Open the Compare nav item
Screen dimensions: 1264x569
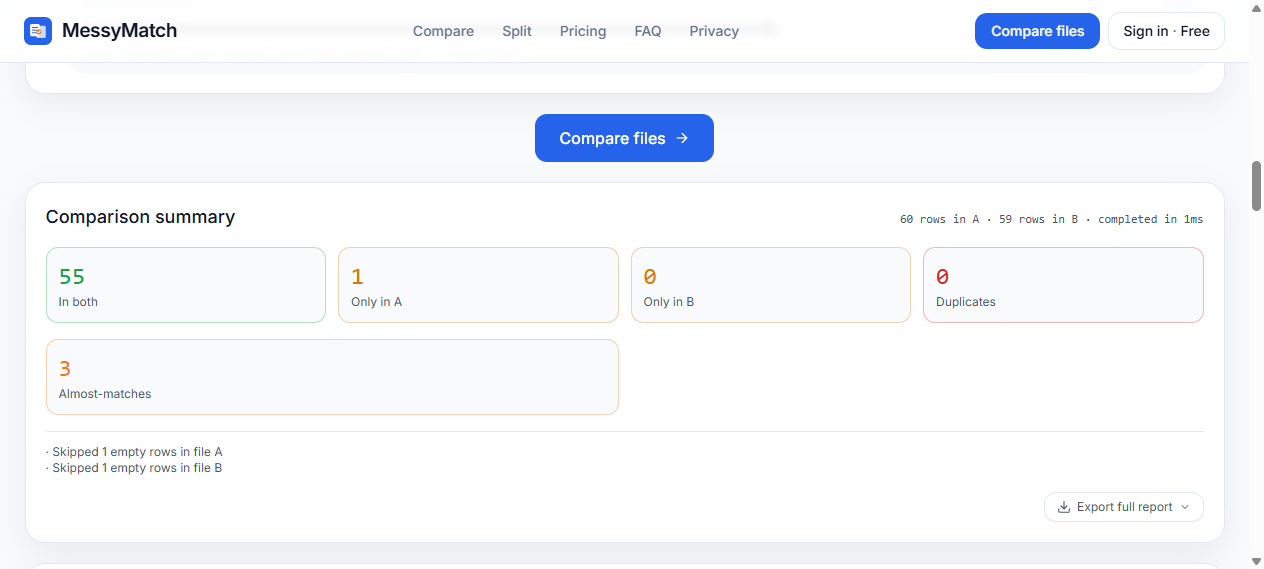point(443,31)
